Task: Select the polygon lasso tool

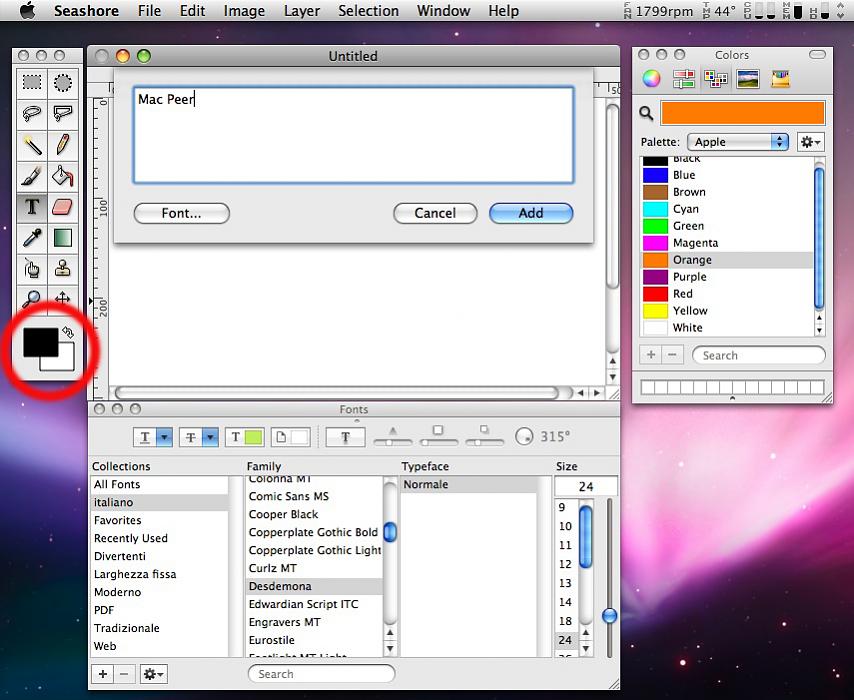Action: 63,114
